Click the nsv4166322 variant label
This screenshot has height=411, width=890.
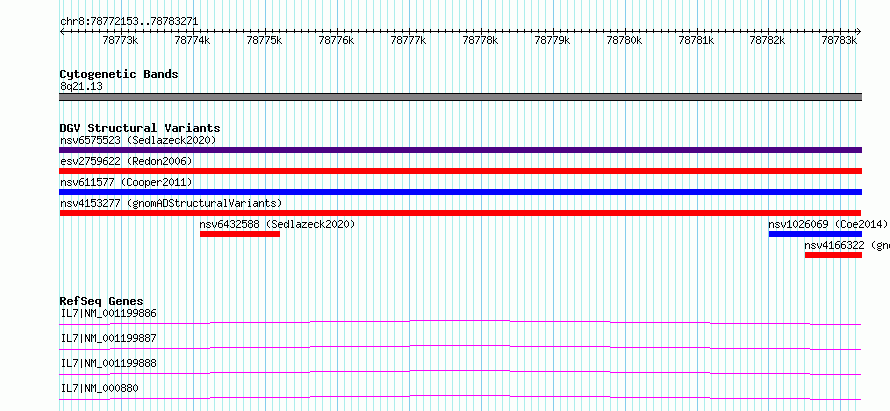[x=847, y=245]
